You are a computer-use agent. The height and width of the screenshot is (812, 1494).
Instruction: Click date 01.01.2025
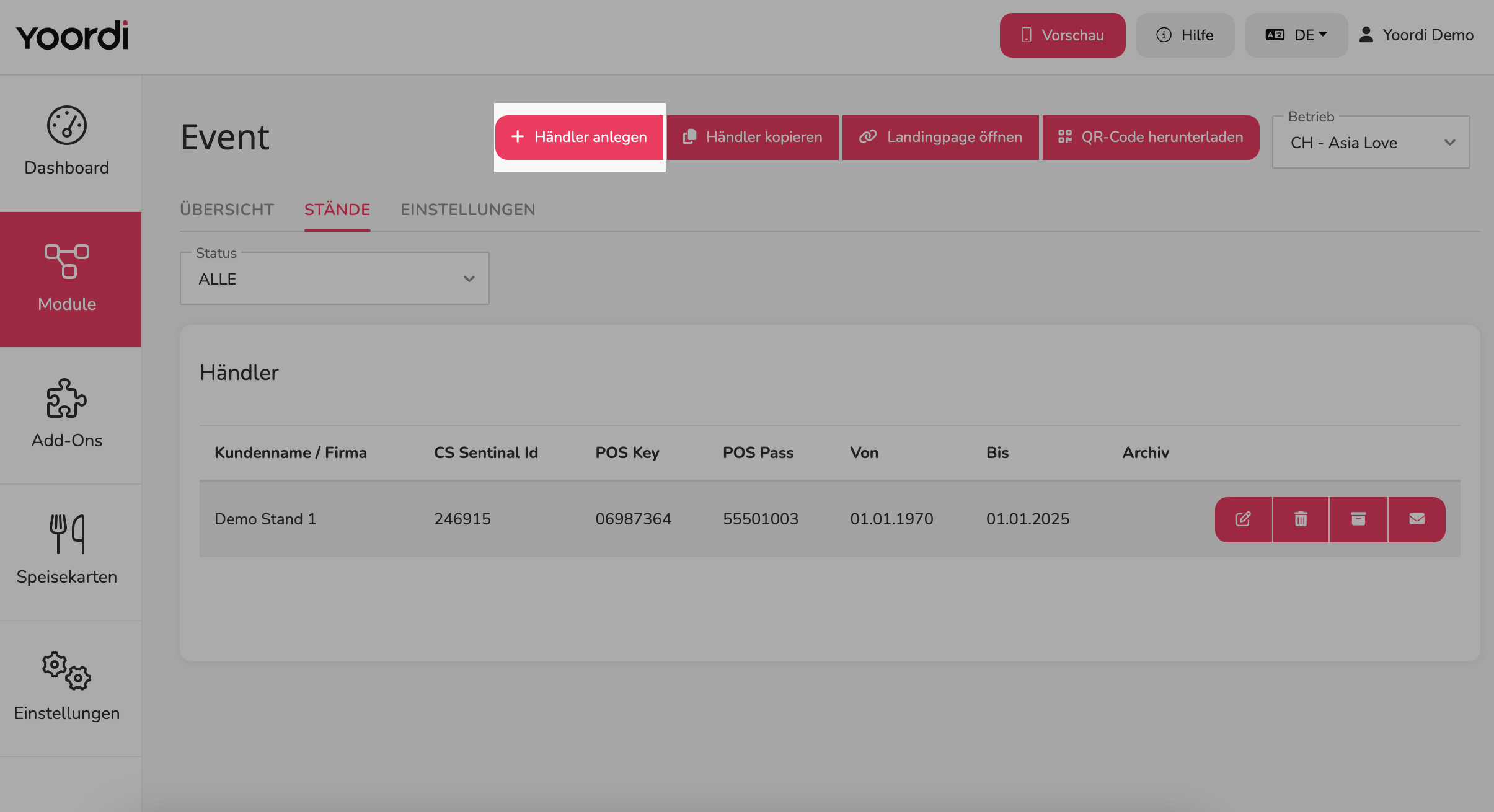1028,519
